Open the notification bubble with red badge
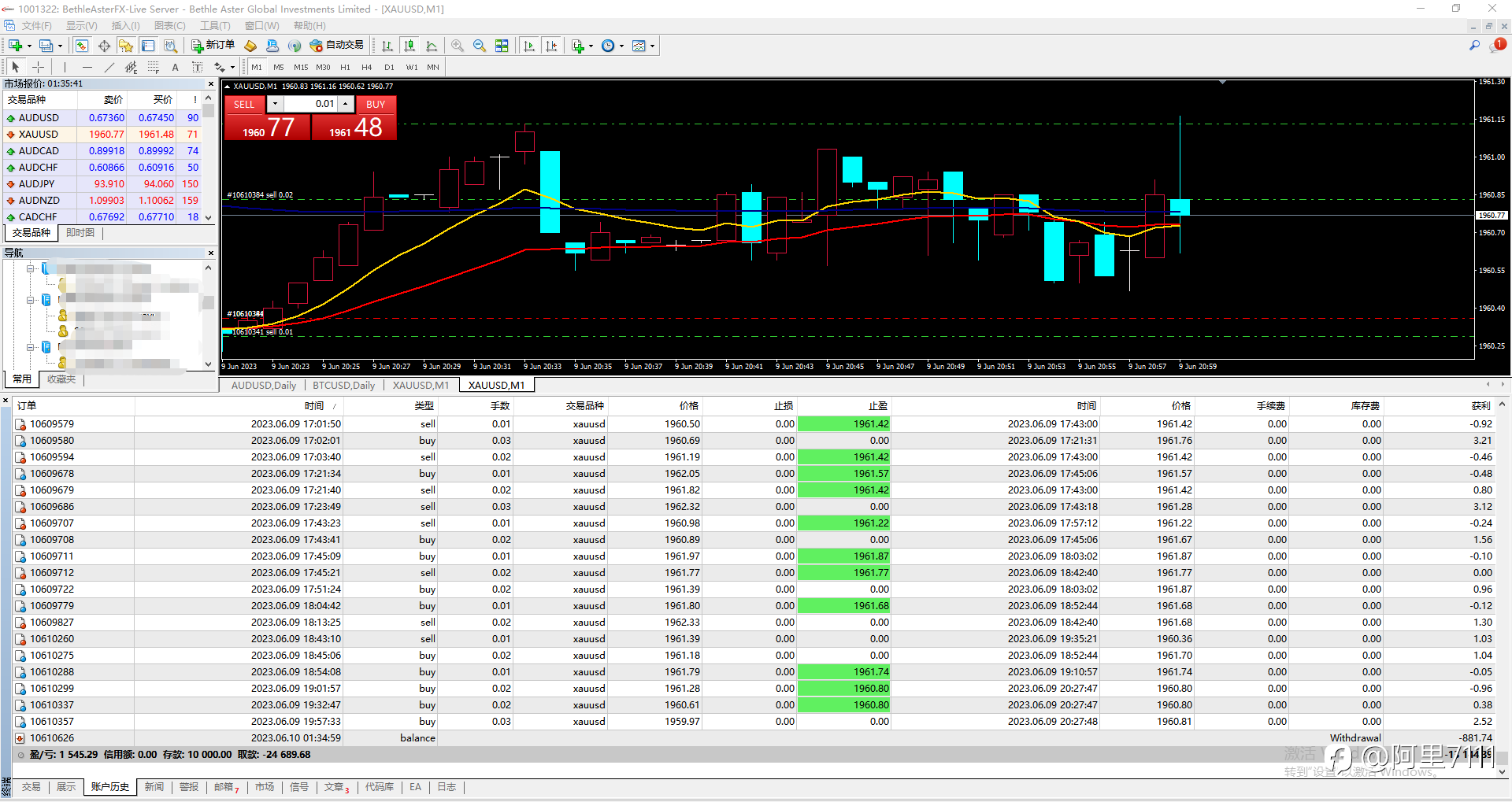Viewport: 1512px width, 802px height. point(1498,46)
